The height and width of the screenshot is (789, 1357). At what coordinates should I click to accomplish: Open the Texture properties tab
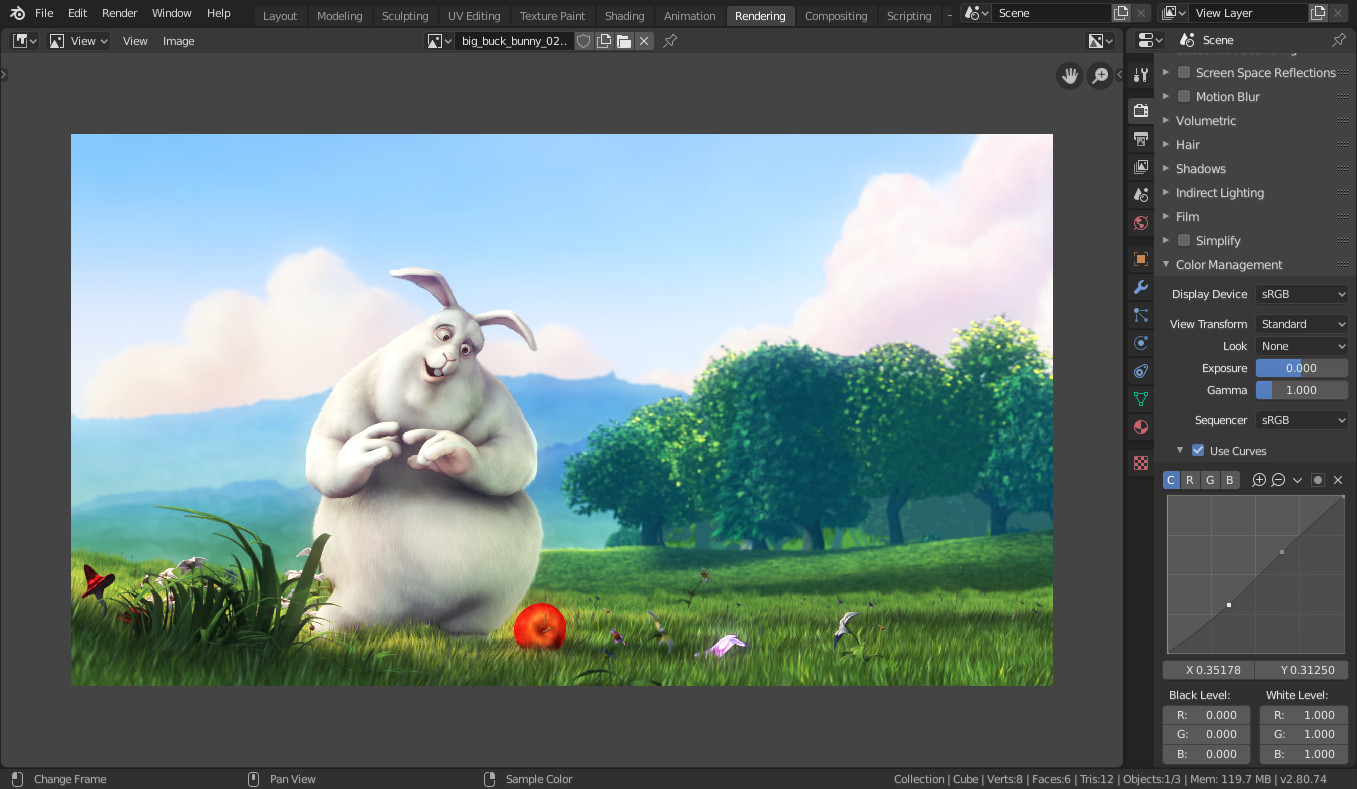1140,462
